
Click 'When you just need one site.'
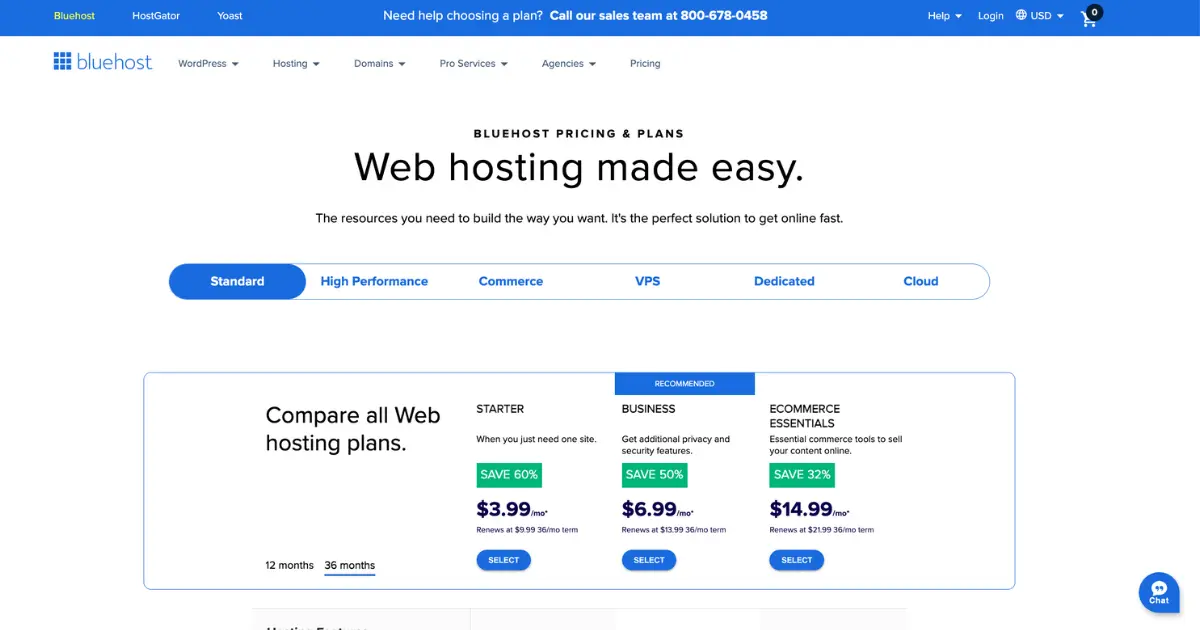pos(536,439)
